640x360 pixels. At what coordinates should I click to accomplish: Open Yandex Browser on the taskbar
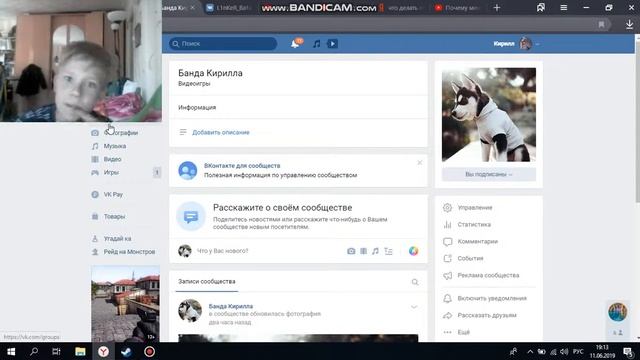click(103, 351)
